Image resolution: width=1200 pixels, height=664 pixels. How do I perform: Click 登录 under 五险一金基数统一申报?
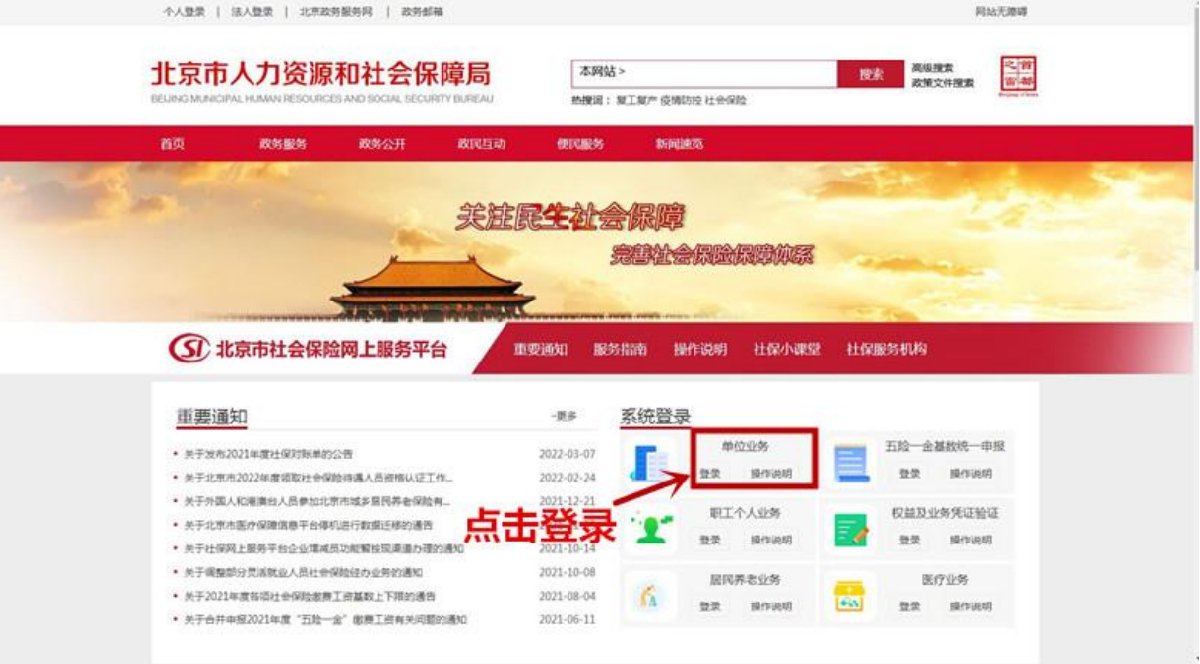pyautogui.click(x=909, y=474)
